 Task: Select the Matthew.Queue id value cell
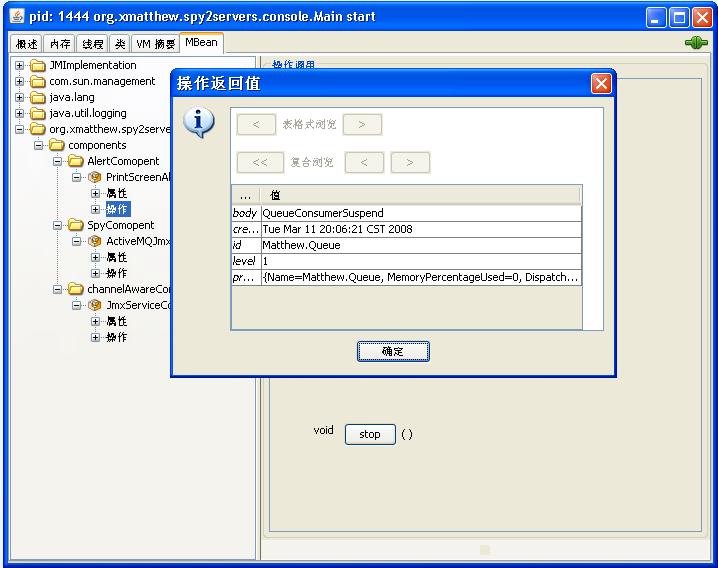421,245
